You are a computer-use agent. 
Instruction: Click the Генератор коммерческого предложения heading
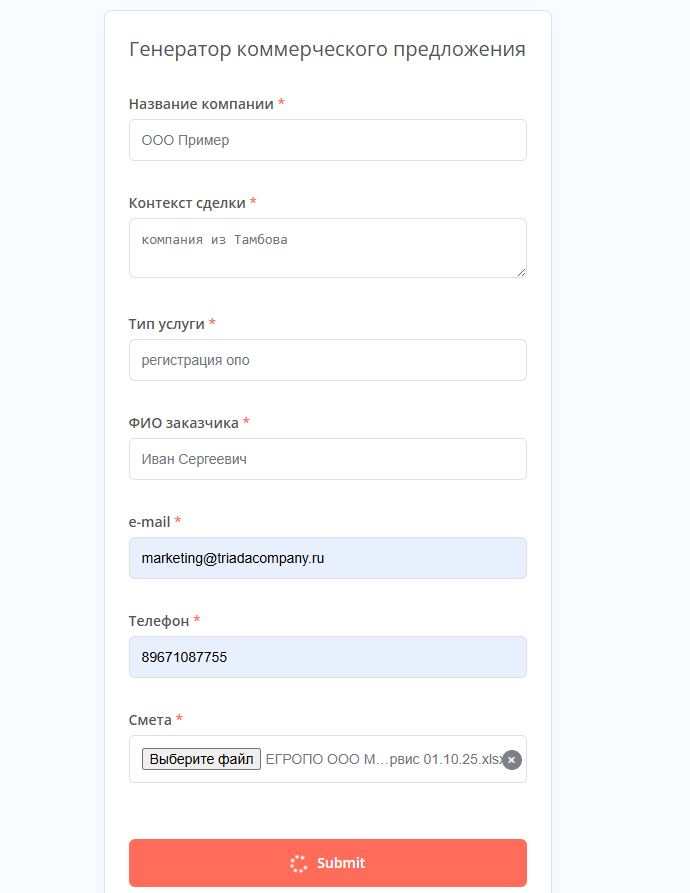[327, 50]
